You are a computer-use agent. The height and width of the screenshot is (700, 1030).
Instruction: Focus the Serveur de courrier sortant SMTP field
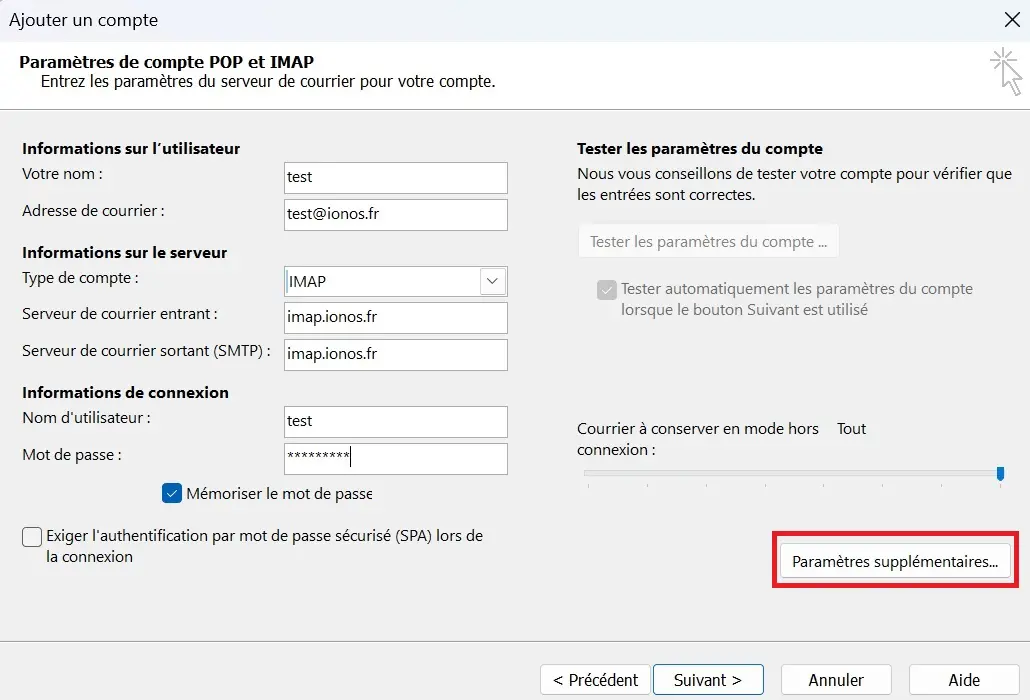point(395,355)
